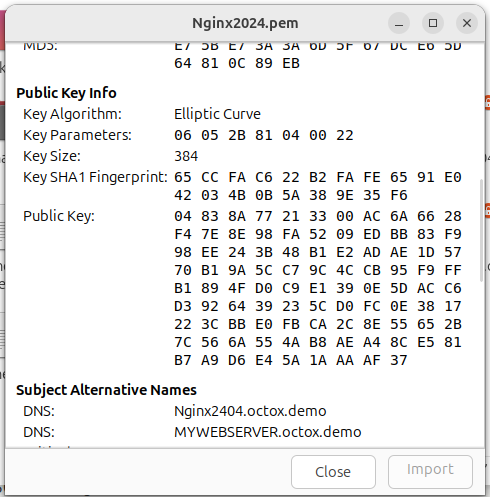Image resolution: width=490 pixels, height=497 pixels.
Task: Click the vertical scrollbar thumb
Action: (x=481, y=231)
